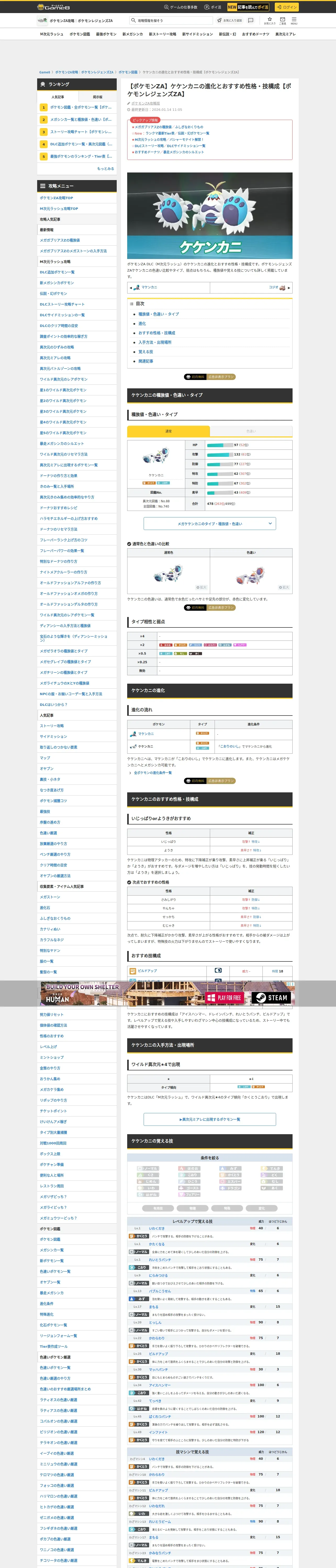Switch to the 掲示板 ranking tab

tap(98, 97)
